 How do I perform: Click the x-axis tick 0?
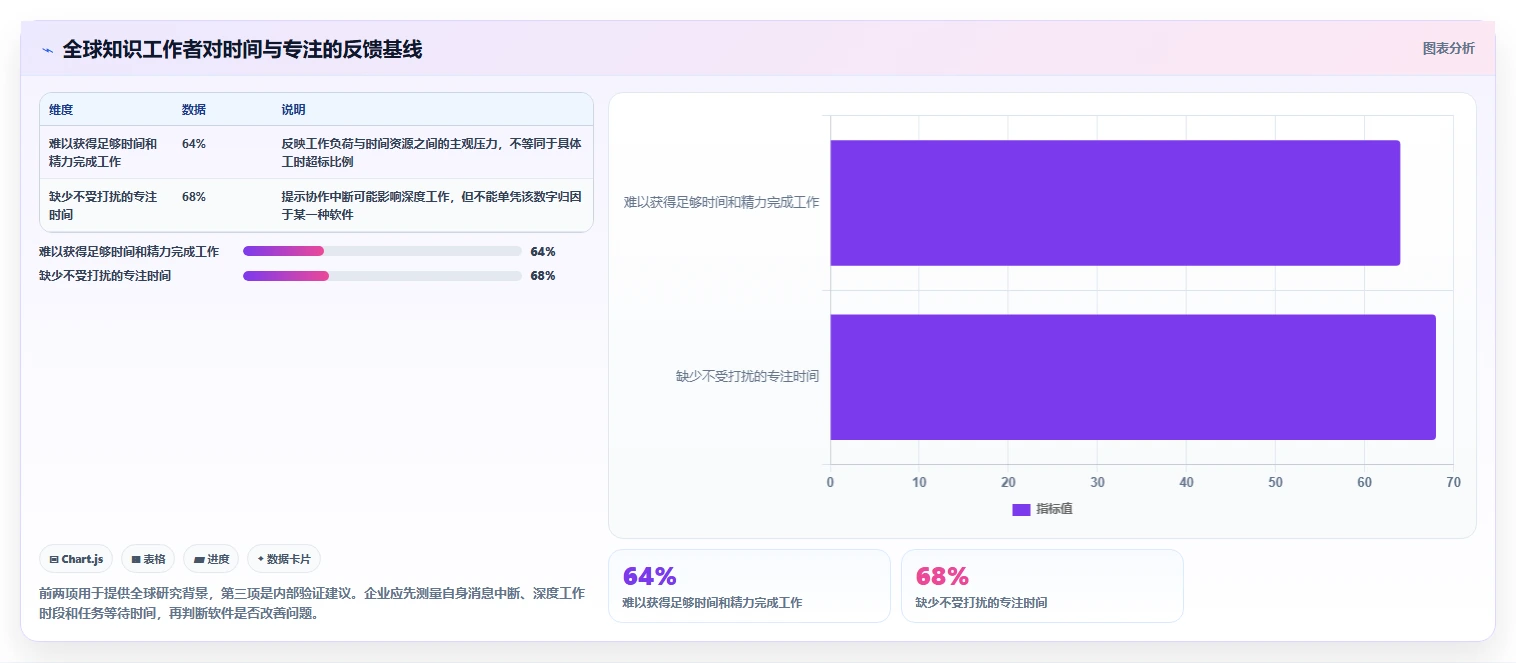coord(830,482)
